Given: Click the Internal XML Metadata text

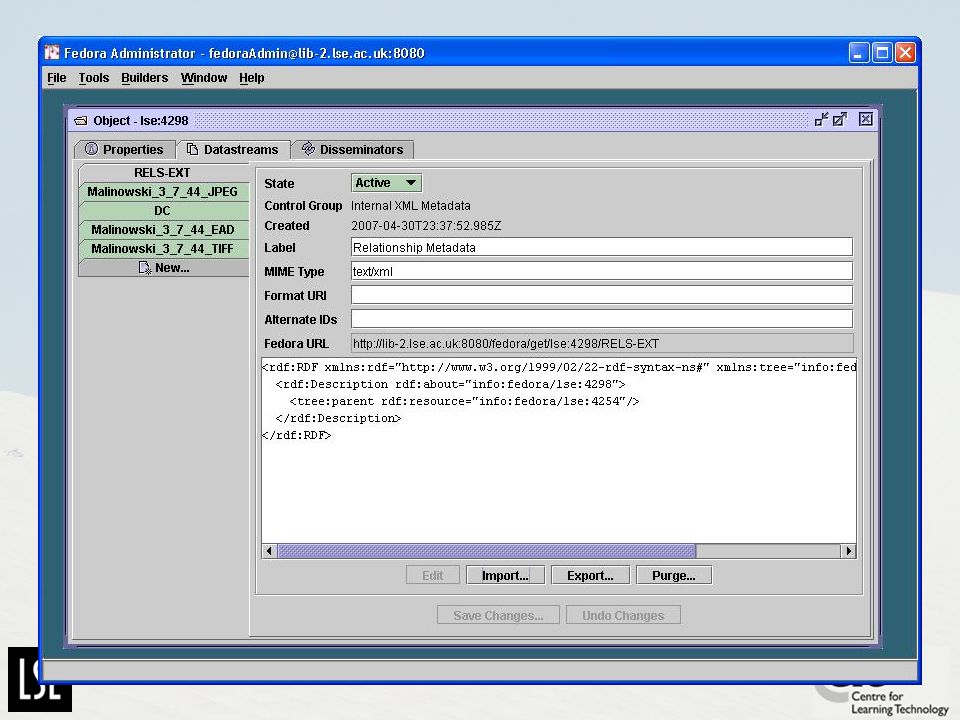Looking at the screenshot, I should tap(411, 206).
